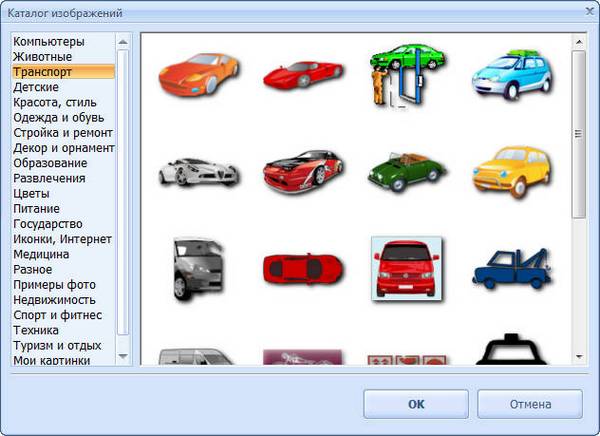
Task: Click the Отмена button
Action: tap(529, 404)
